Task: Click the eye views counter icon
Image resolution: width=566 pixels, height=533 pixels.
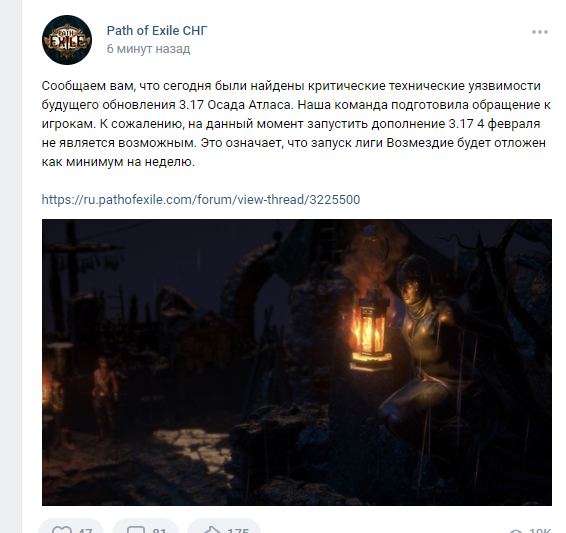Action: click(x=517, y=530)
